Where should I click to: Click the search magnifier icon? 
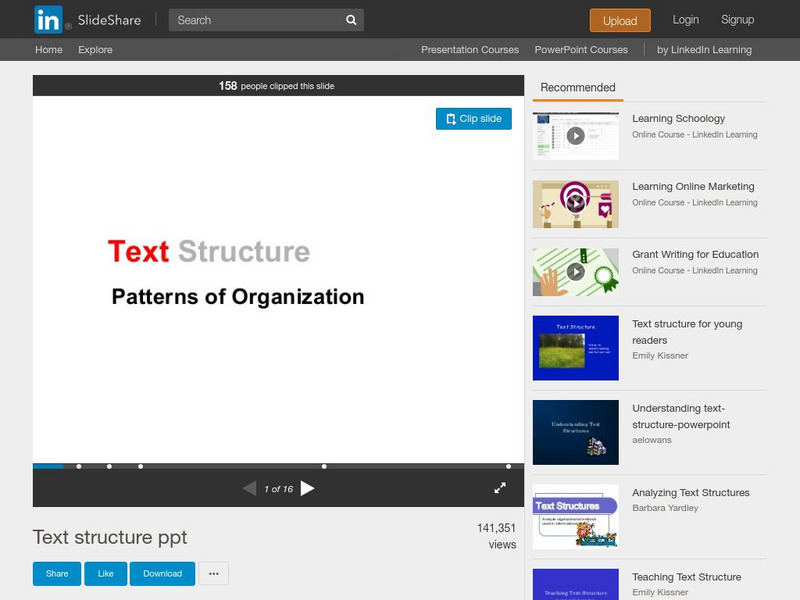pyautogui.click(x=351, y=20)
